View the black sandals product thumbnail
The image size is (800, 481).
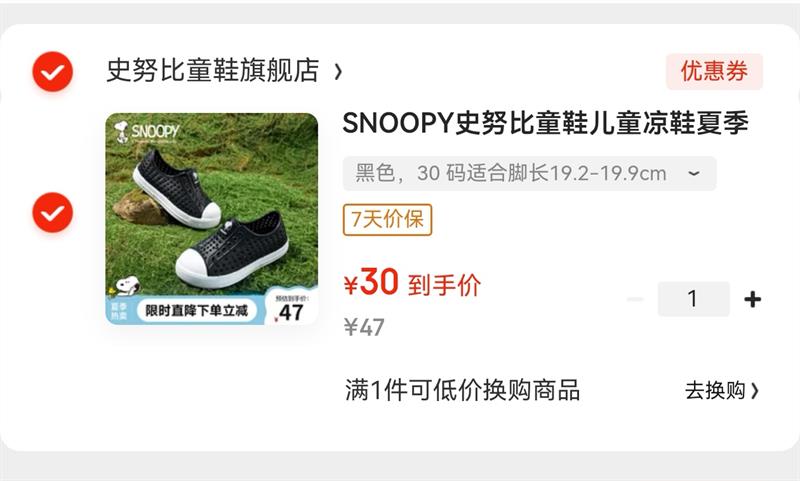pyautogui.click(x=212, y=219)
